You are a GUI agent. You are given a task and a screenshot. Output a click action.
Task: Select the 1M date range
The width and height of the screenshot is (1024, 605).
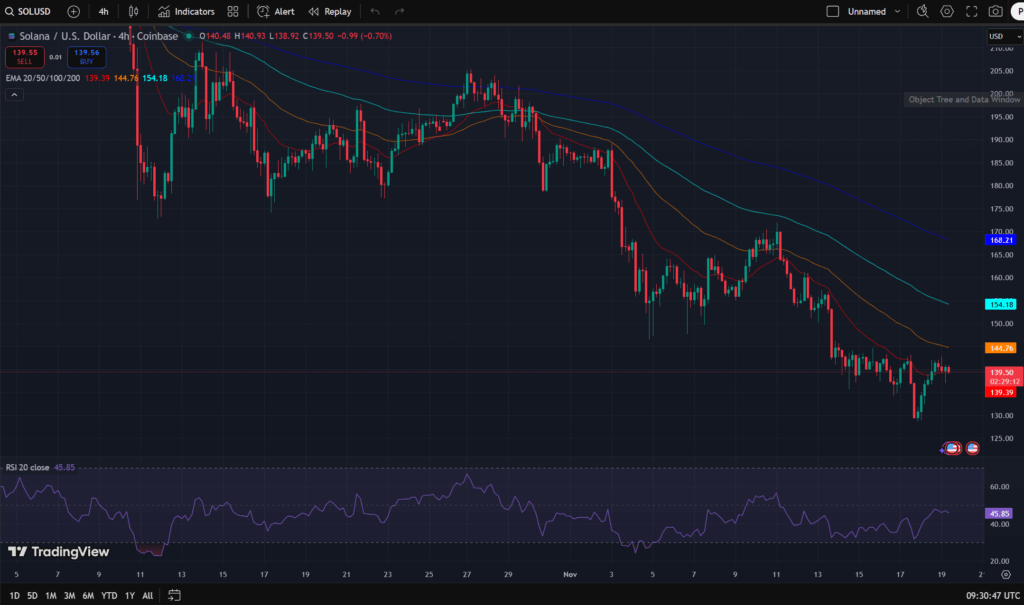51,595
